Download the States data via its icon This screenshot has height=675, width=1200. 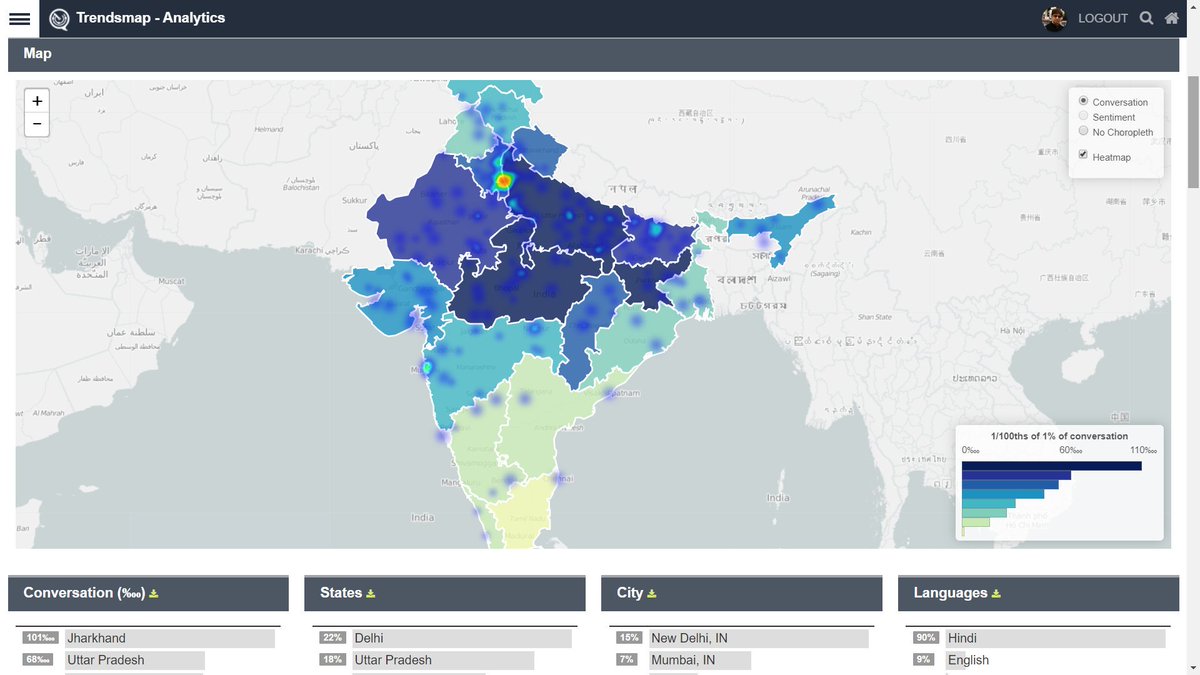point(372,592)
